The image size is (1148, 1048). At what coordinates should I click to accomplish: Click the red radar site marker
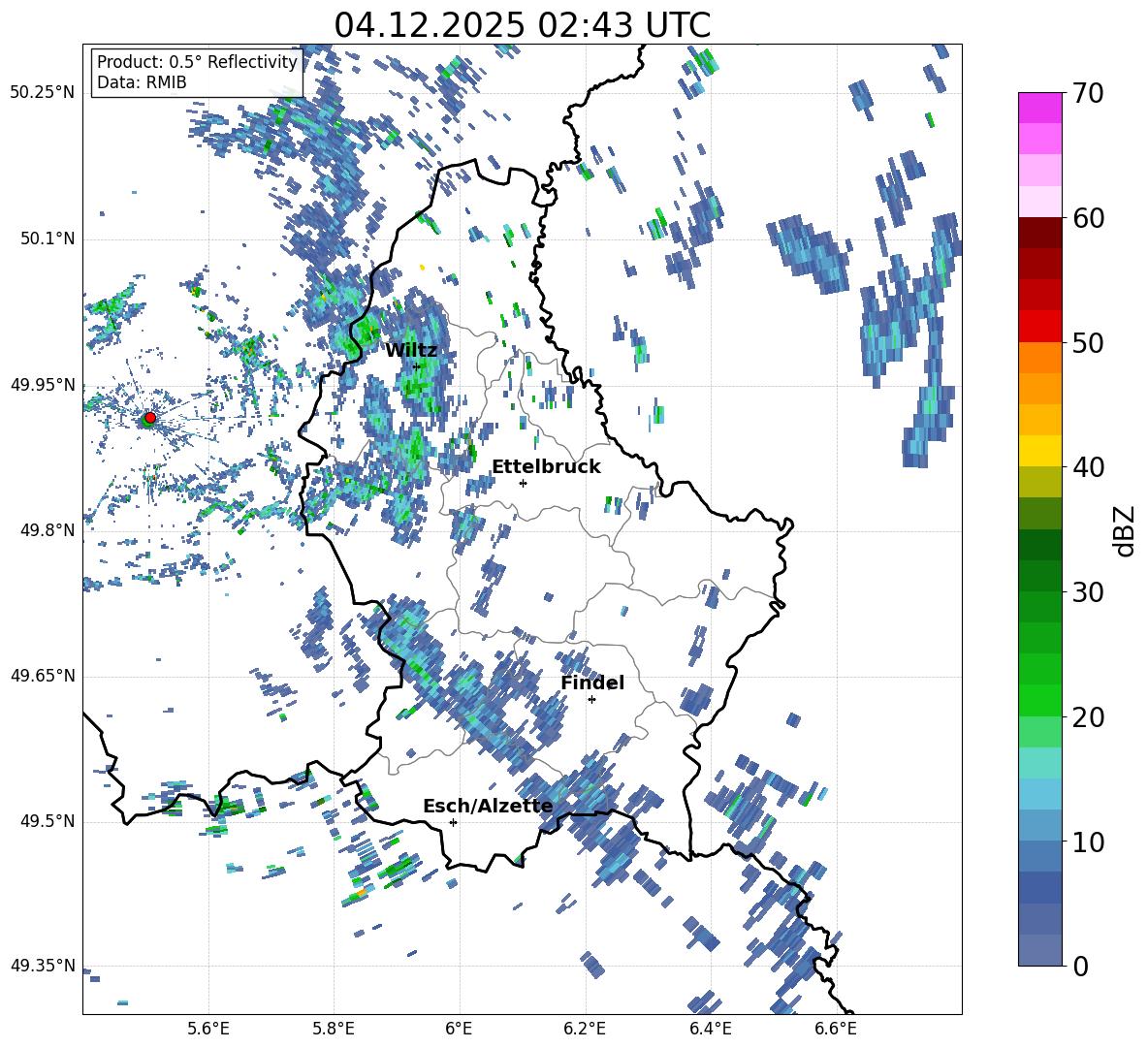point(150,417)
